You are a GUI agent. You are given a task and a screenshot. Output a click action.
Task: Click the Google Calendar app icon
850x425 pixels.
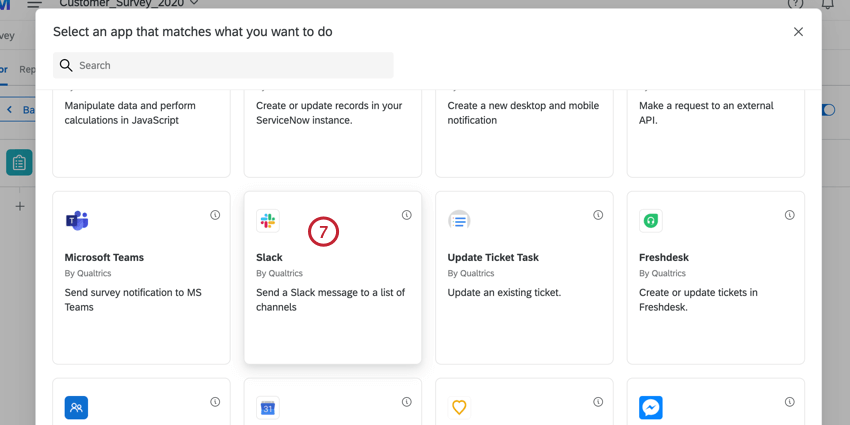tap(268, 407)
